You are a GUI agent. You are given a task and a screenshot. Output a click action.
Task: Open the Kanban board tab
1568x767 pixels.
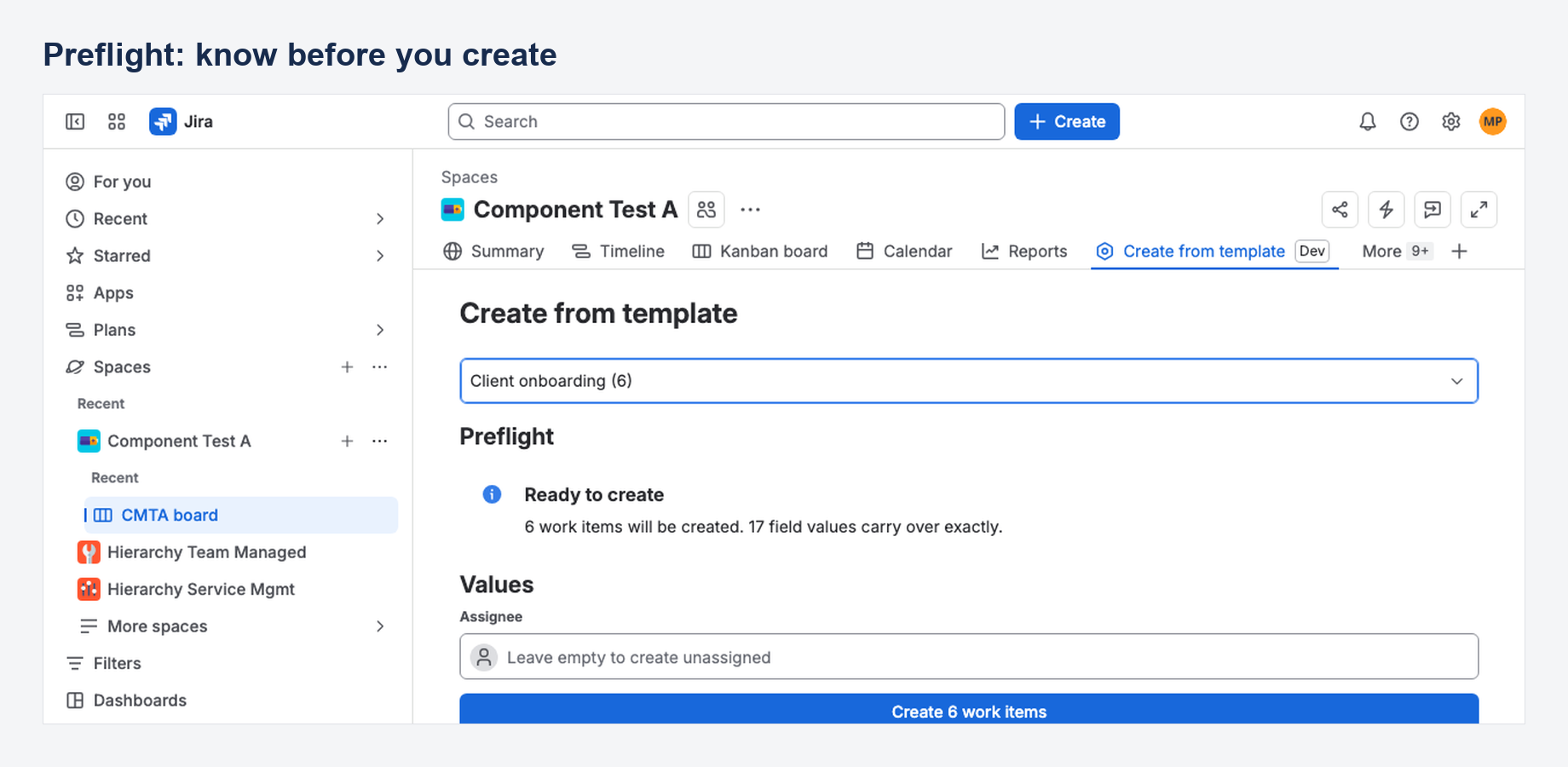(760, 251)
